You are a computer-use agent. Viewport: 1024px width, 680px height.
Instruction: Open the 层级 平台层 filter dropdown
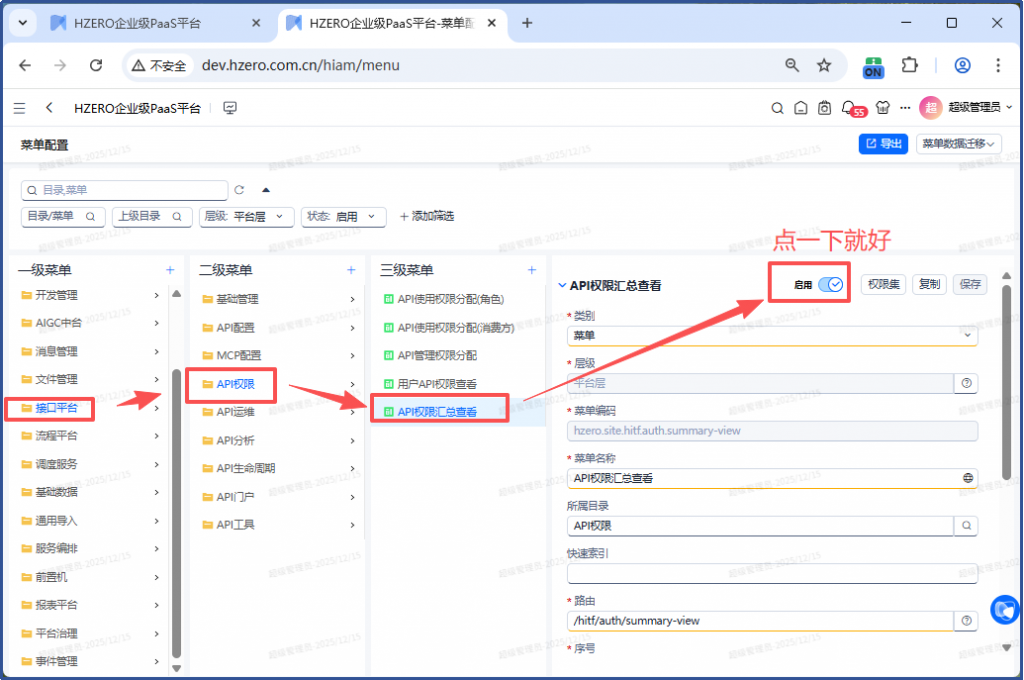pos(248,216)
